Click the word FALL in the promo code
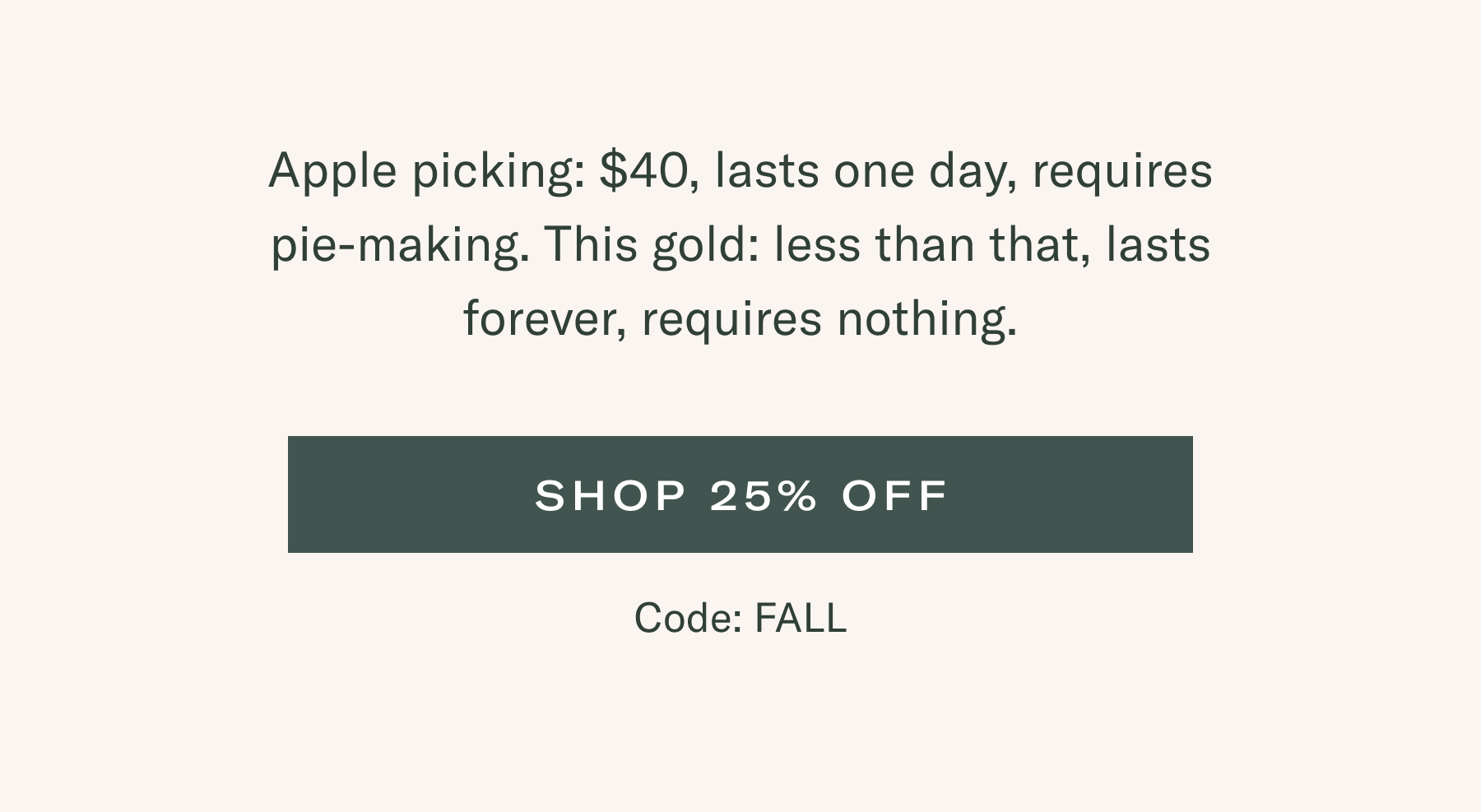The image size is (1481, 812). click(x=800, y=618)
